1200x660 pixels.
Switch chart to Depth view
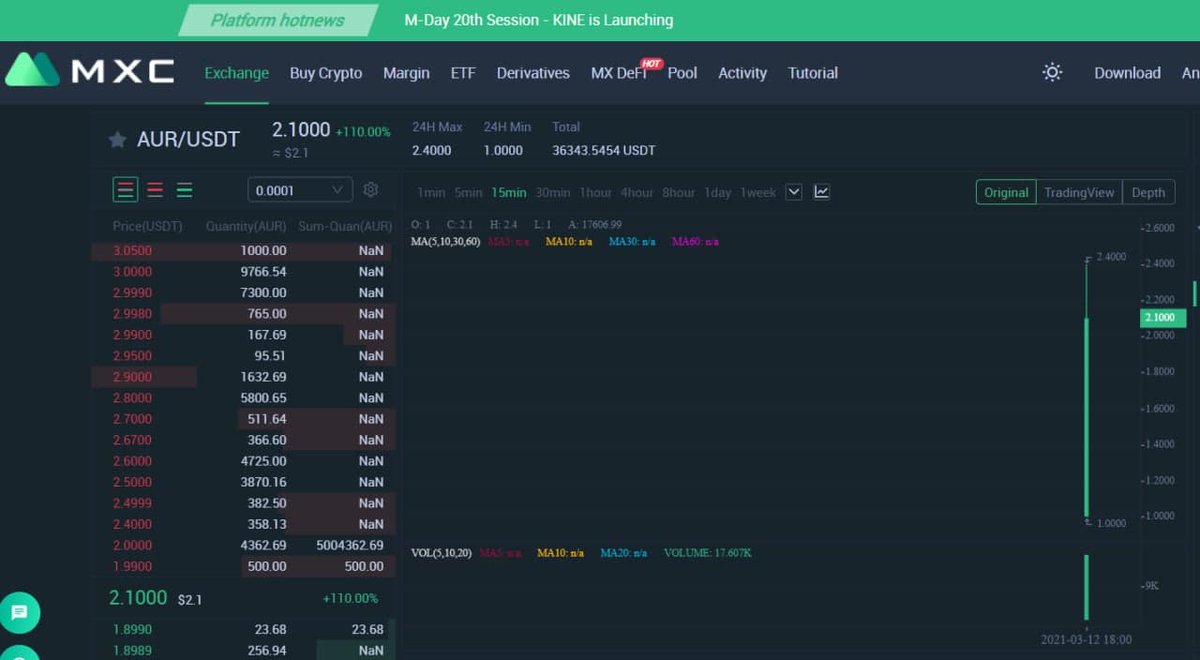1148,192
